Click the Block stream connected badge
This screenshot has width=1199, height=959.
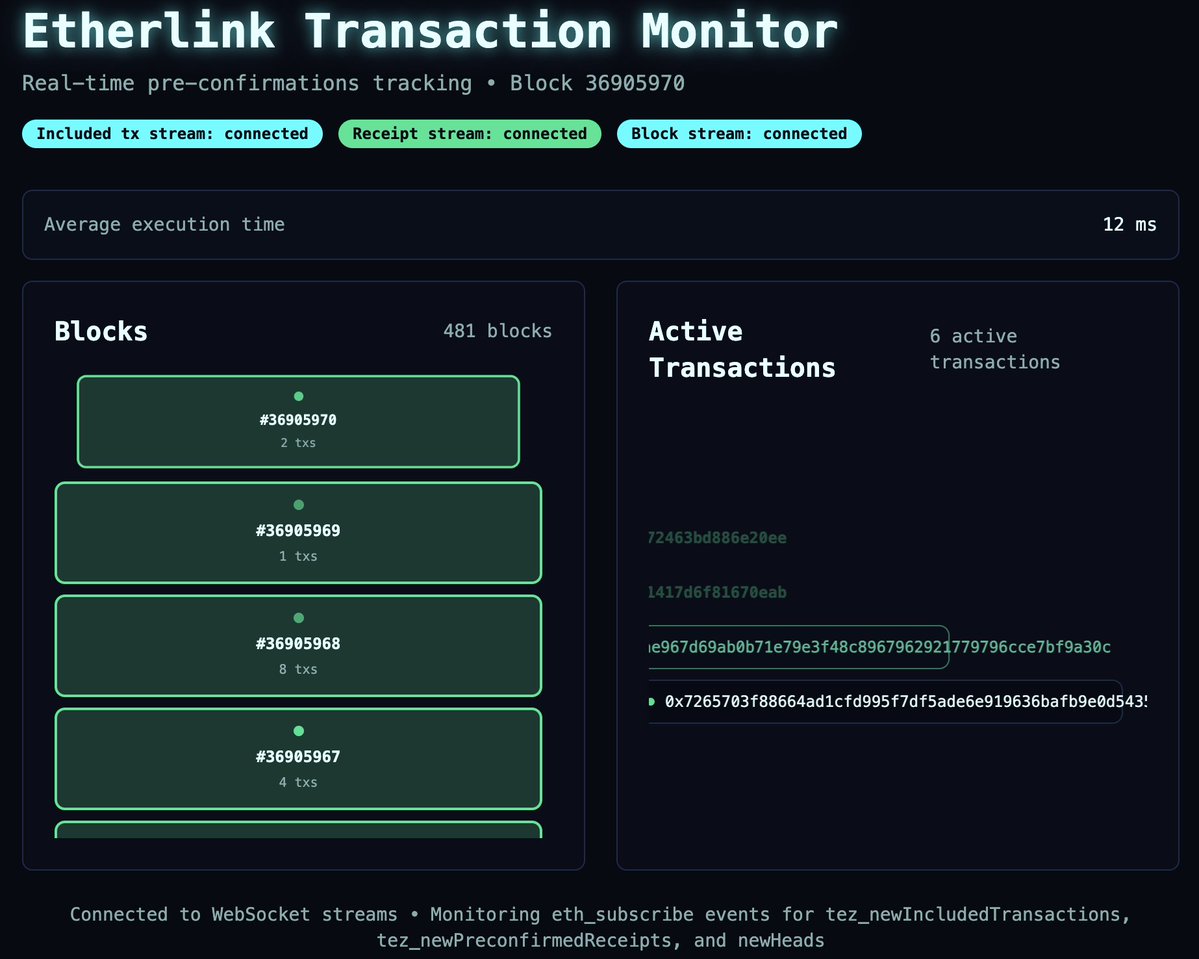click(739, 134)
